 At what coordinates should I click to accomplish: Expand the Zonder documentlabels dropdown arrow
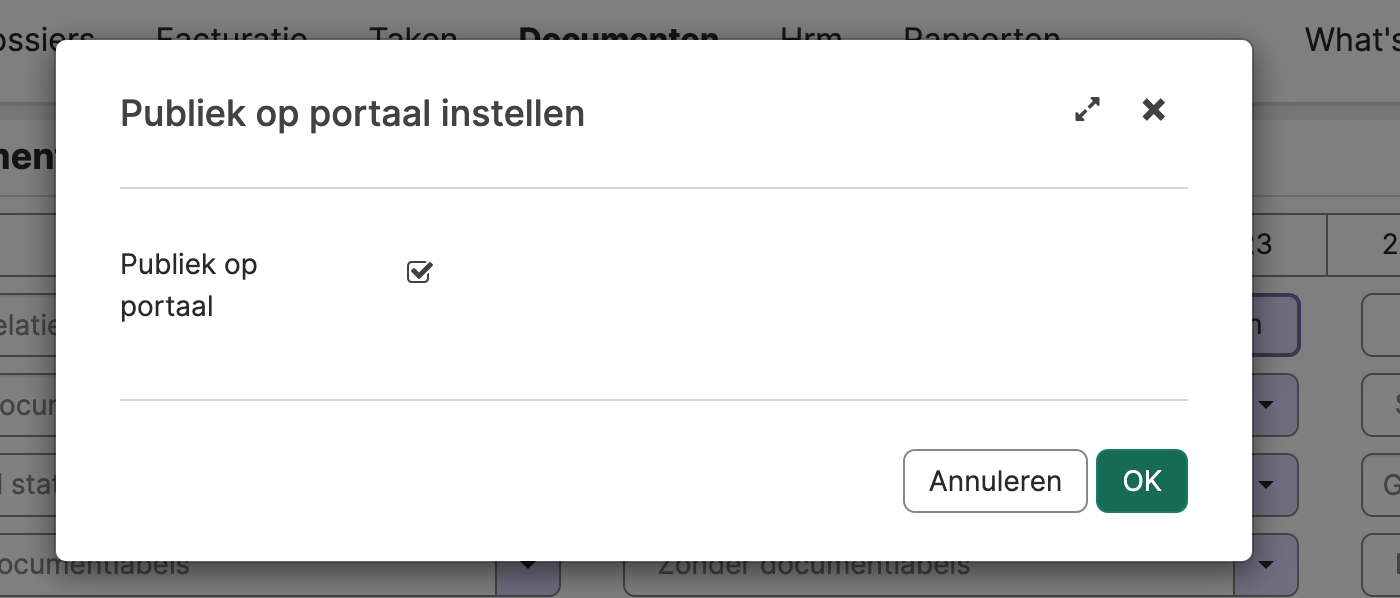1266,566
